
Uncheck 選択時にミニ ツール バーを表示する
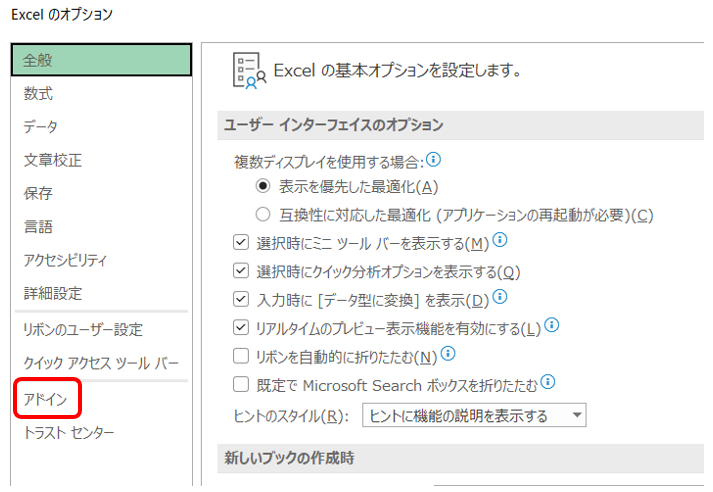[241, 242]
